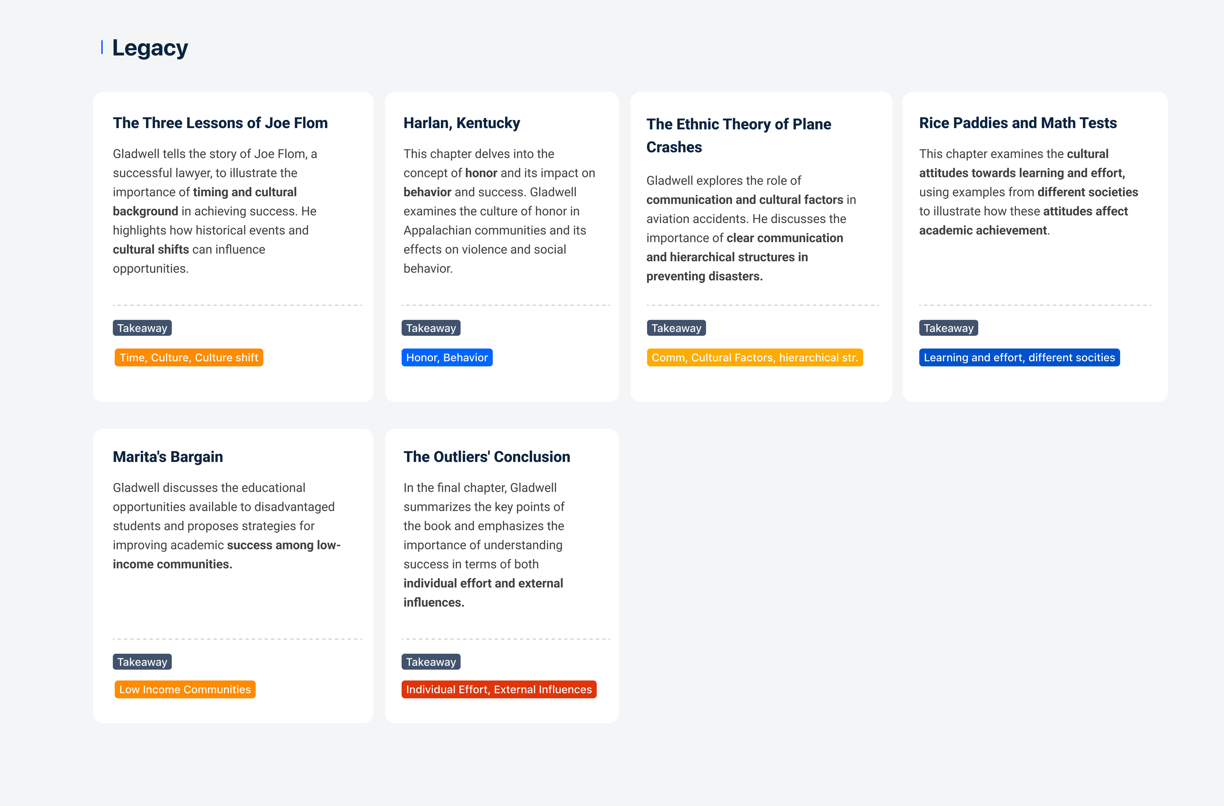The width and height of the screenshot is (1224, 806).
Task: Click the Takeaway badge in Rice Paddies card
Action: (x=948, y=328)
